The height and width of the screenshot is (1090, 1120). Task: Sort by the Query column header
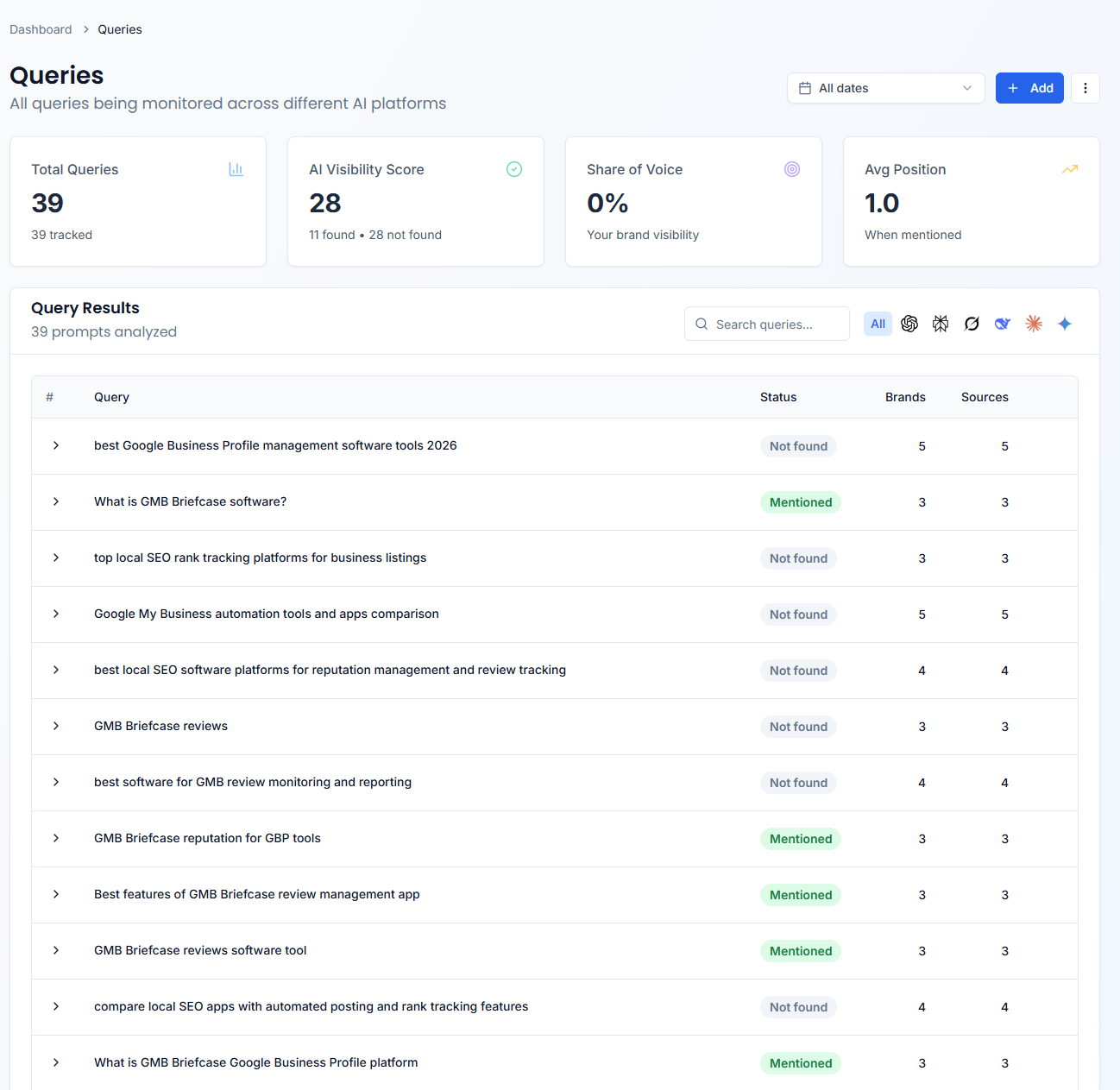pos(111,397)
